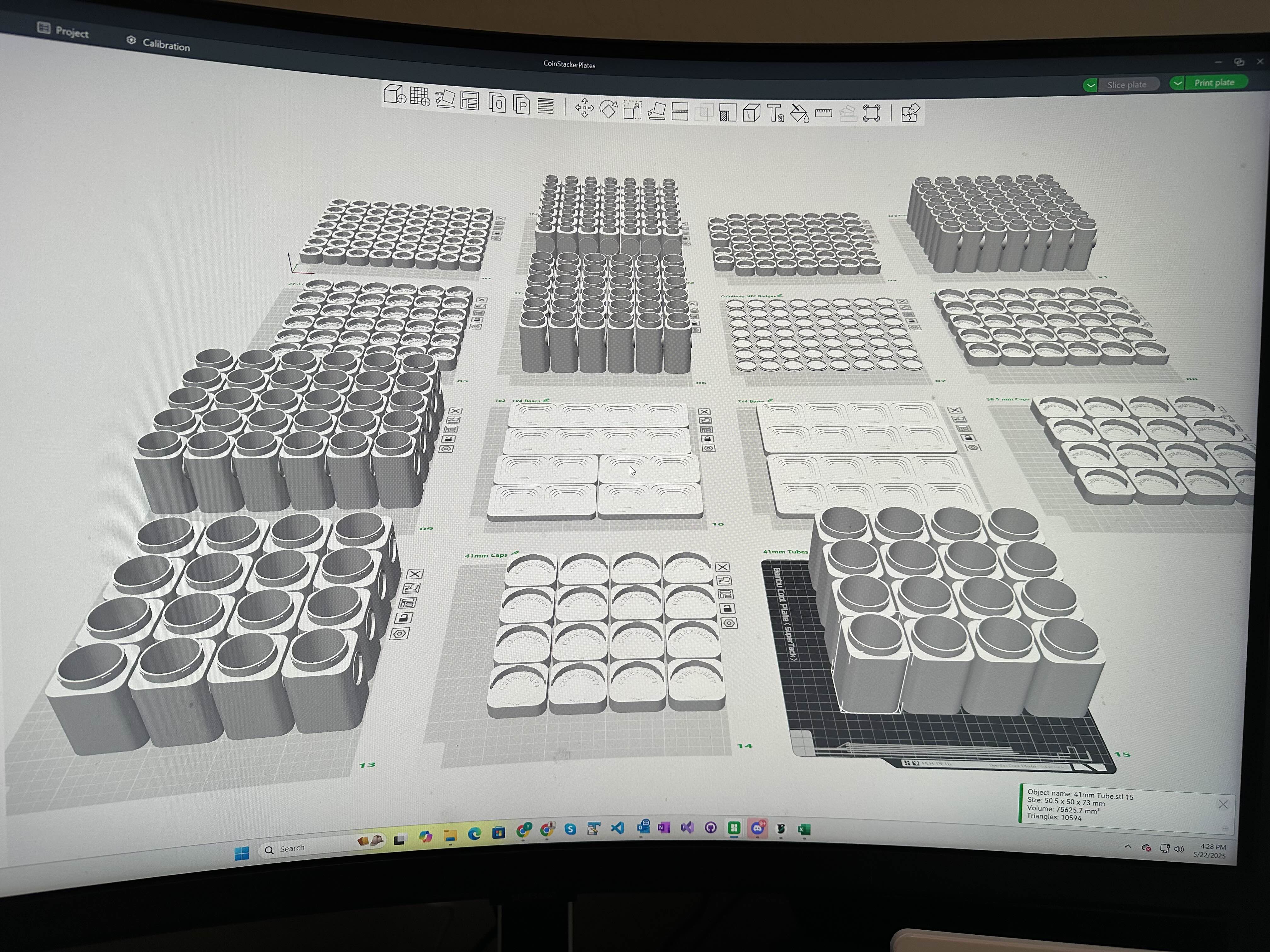Screen dimensions: 1270x952
Task: Click the 38.5 mm Caps plate name
Action: [1008, 399]
